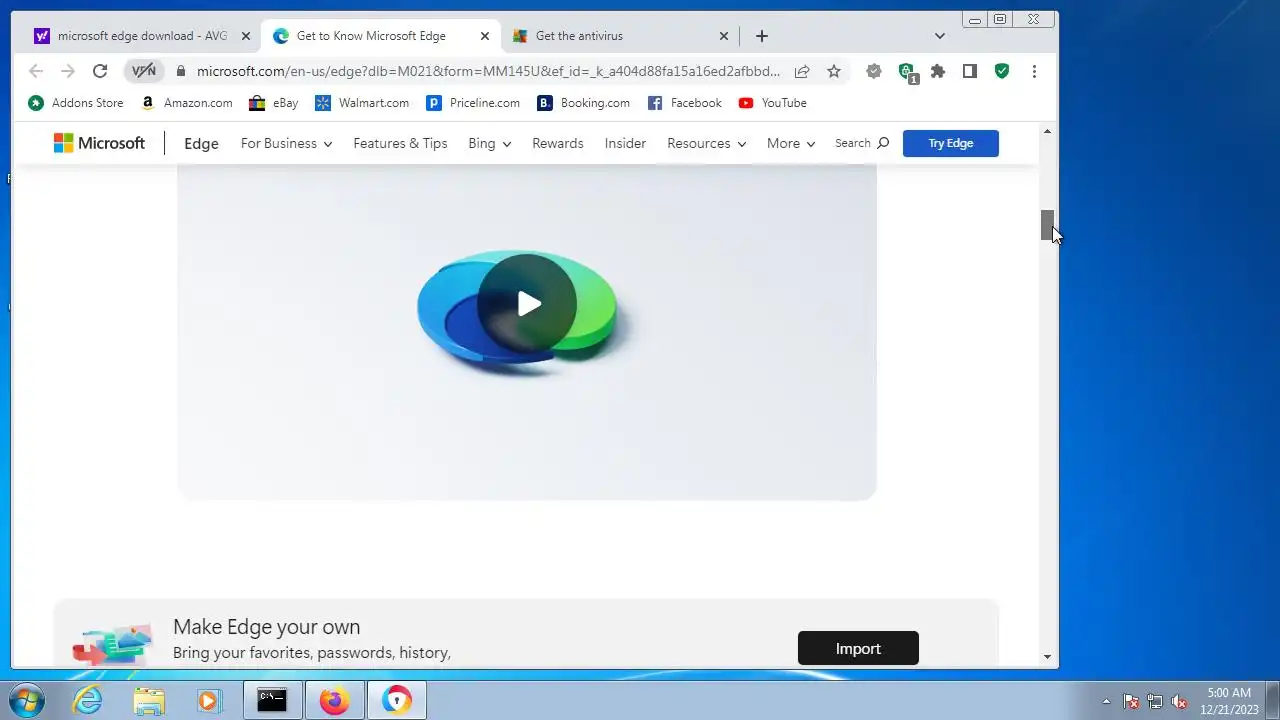
Task: Click the share page icon
Action: click(x=802, y=71)
